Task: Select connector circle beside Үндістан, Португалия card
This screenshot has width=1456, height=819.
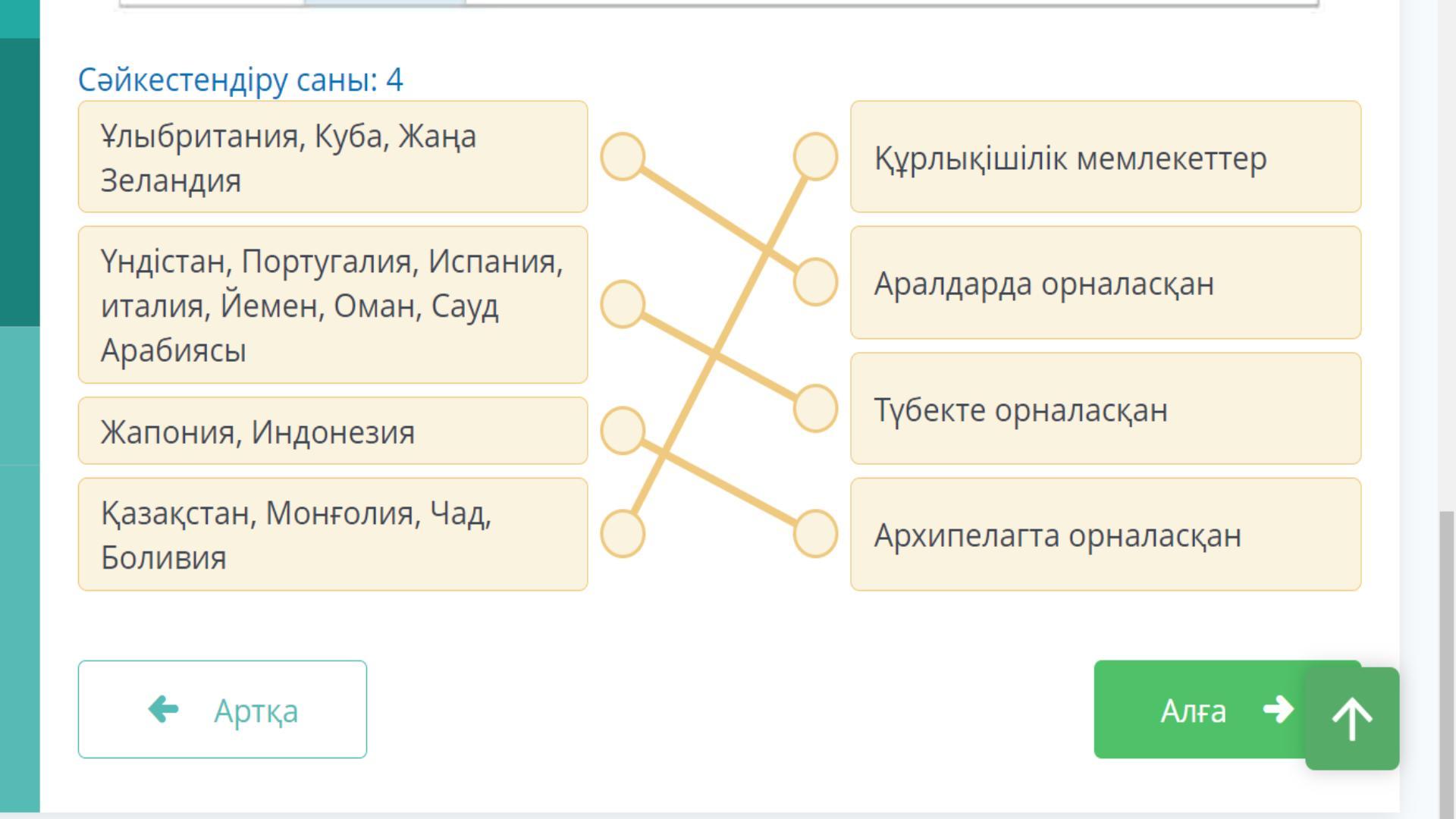Action: [x=623, y=304]
